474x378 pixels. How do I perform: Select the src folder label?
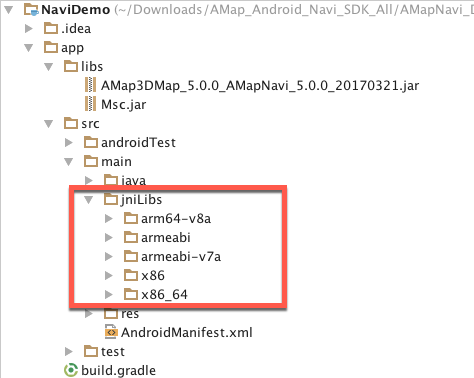pyautogui.click(x=90, y=123)
